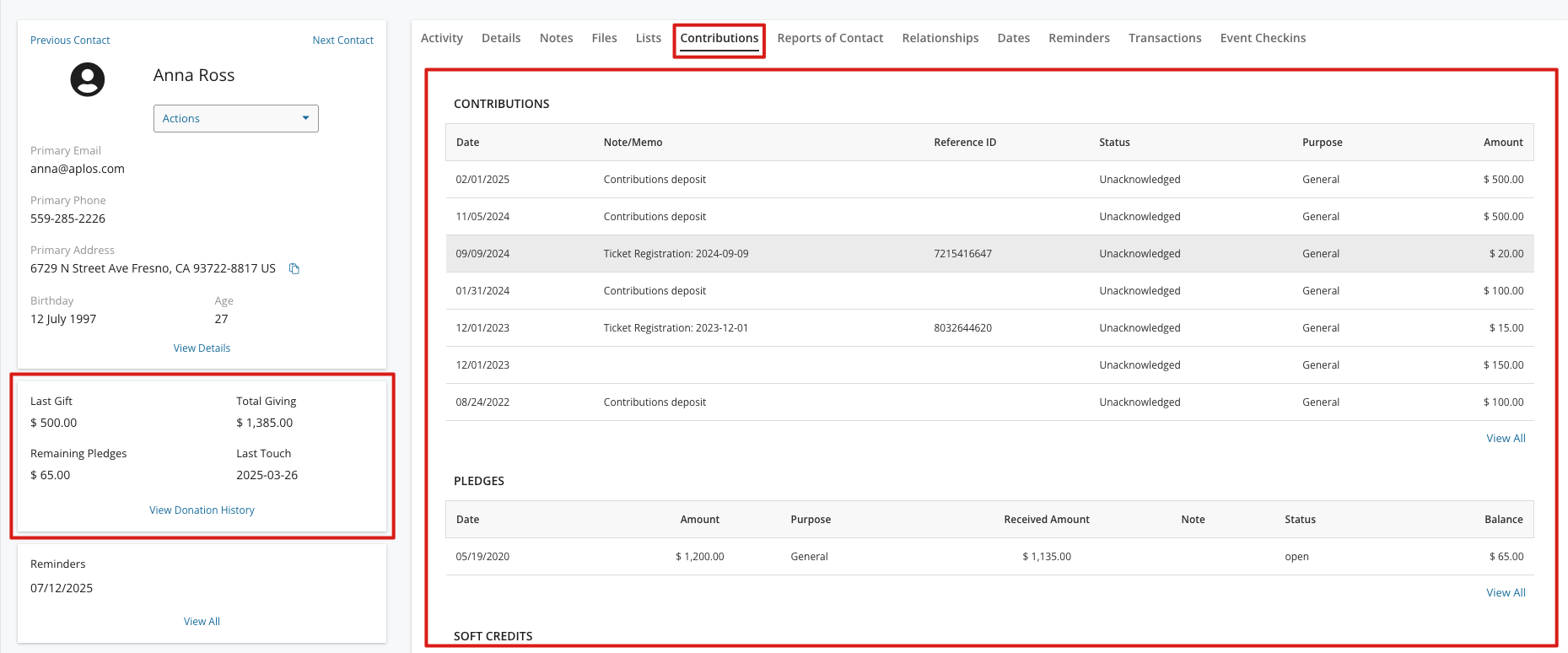Open View Donation History link
Screen dimensions: 1568x653
pos(202,510)
